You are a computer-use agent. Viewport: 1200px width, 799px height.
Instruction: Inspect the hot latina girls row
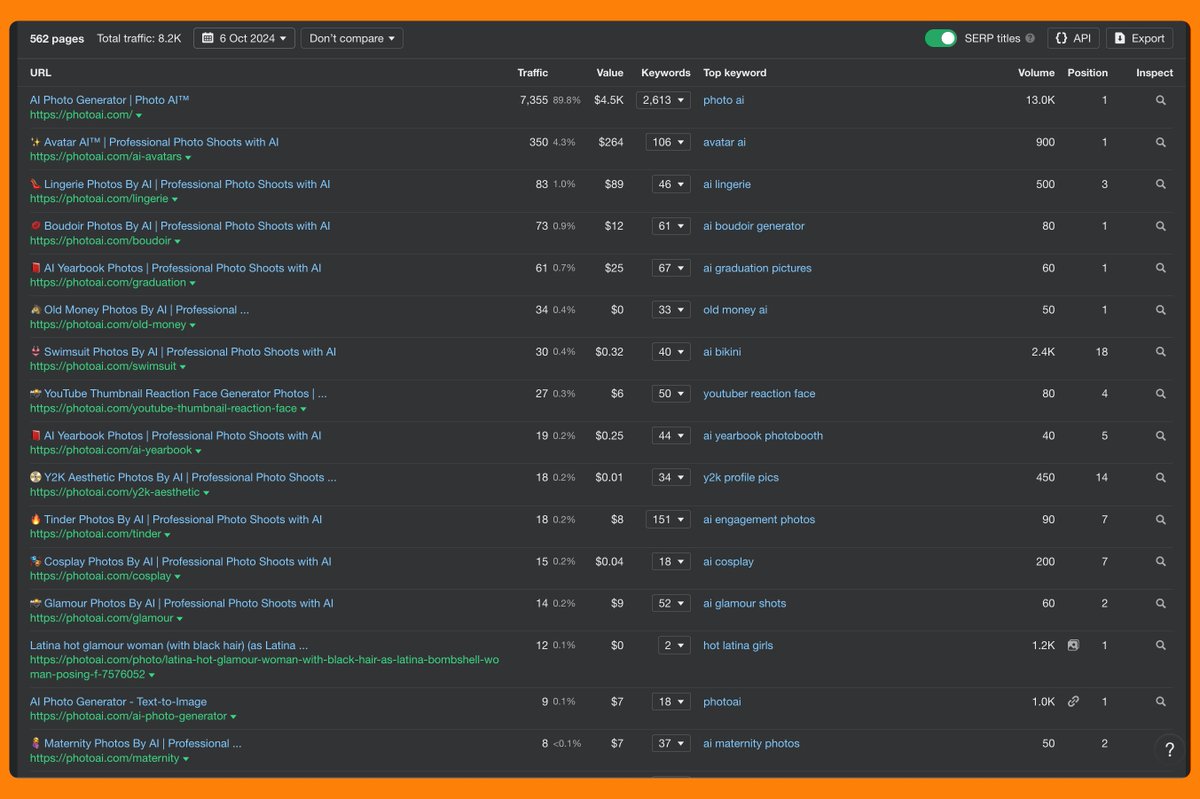click(x=1160, y=646)
